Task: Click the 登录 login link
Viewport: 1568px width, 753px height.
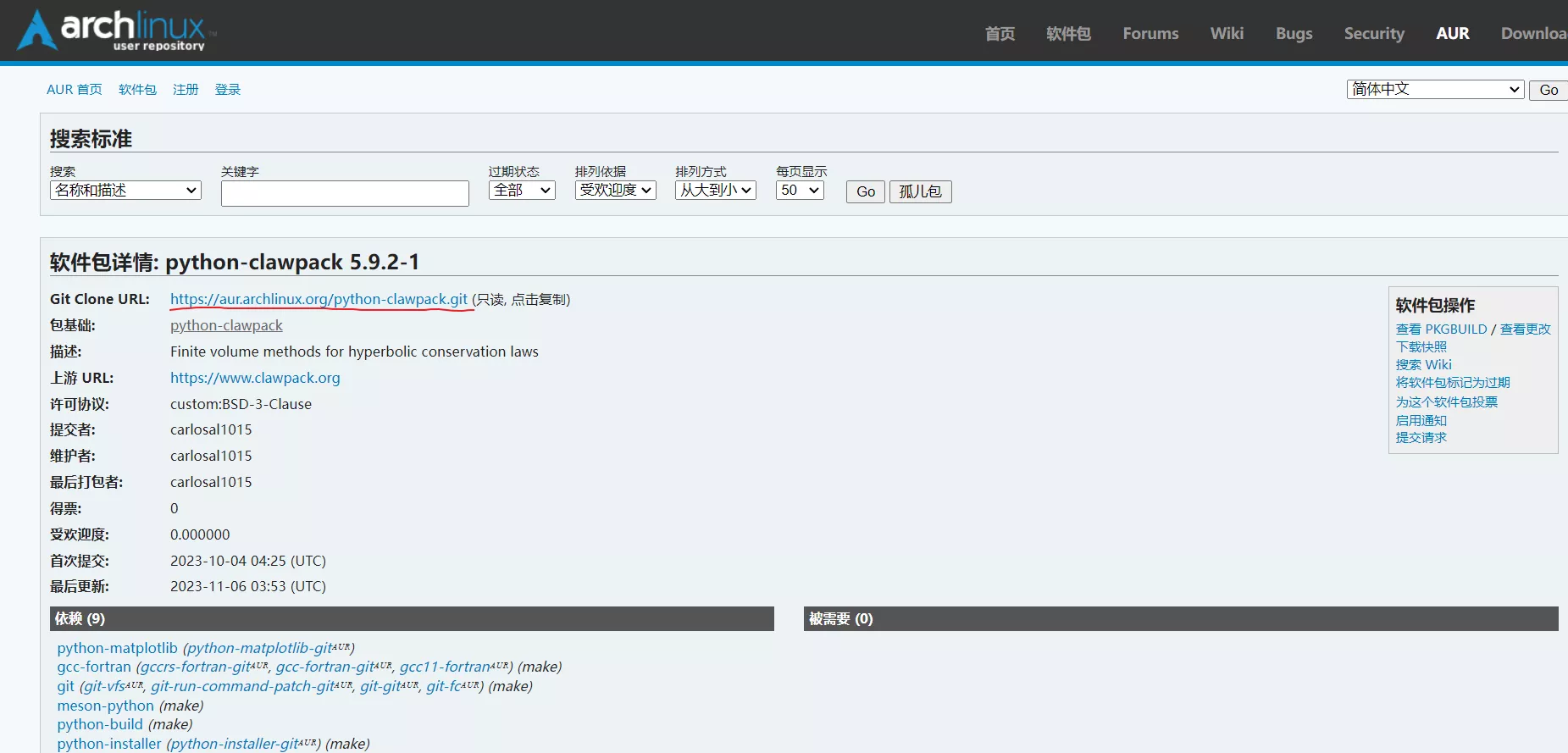Action: click(228, 90)
